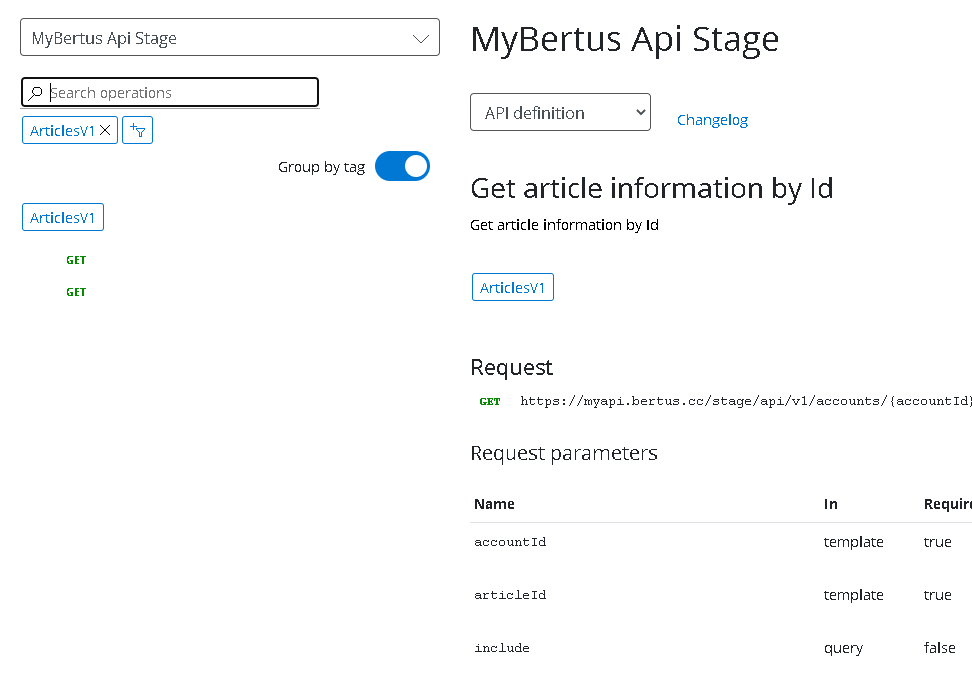Viewport: 972px width, 685px height.
Task: Select ArticlesV1 tag group in operations list
Action: [62, 218]
